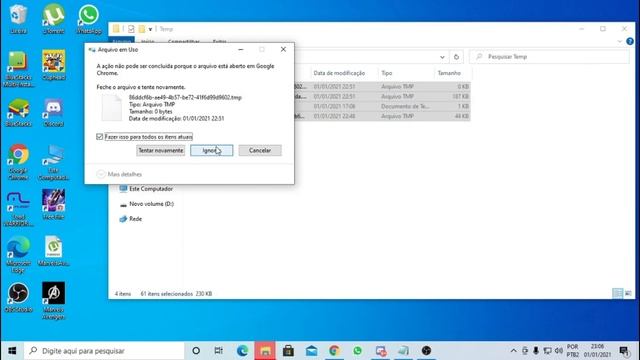Viewport: 640px width, 360px height.
Task: Open the Cuphead desktop shortcut
Action: [53, 65]
